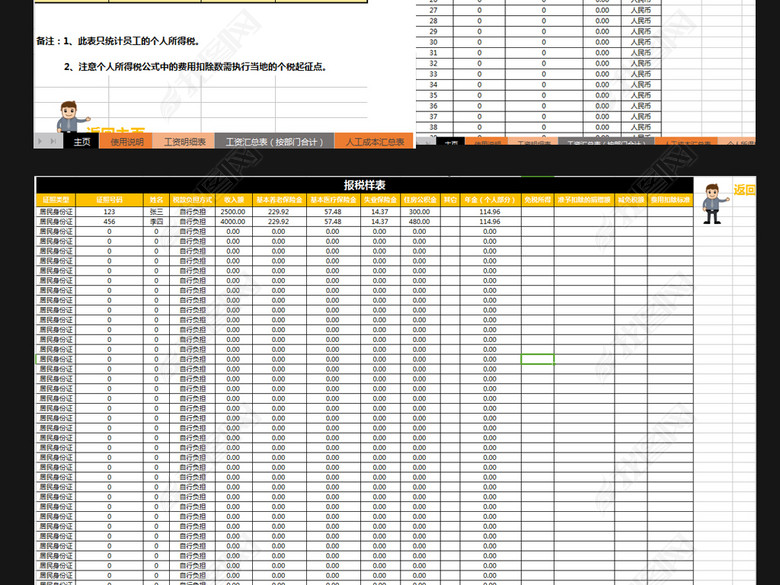Click the 报税样表 title bar
Image resolution: width=780 pixels, height=585 pixels.
pyautogui.click(x=364, y=185)
